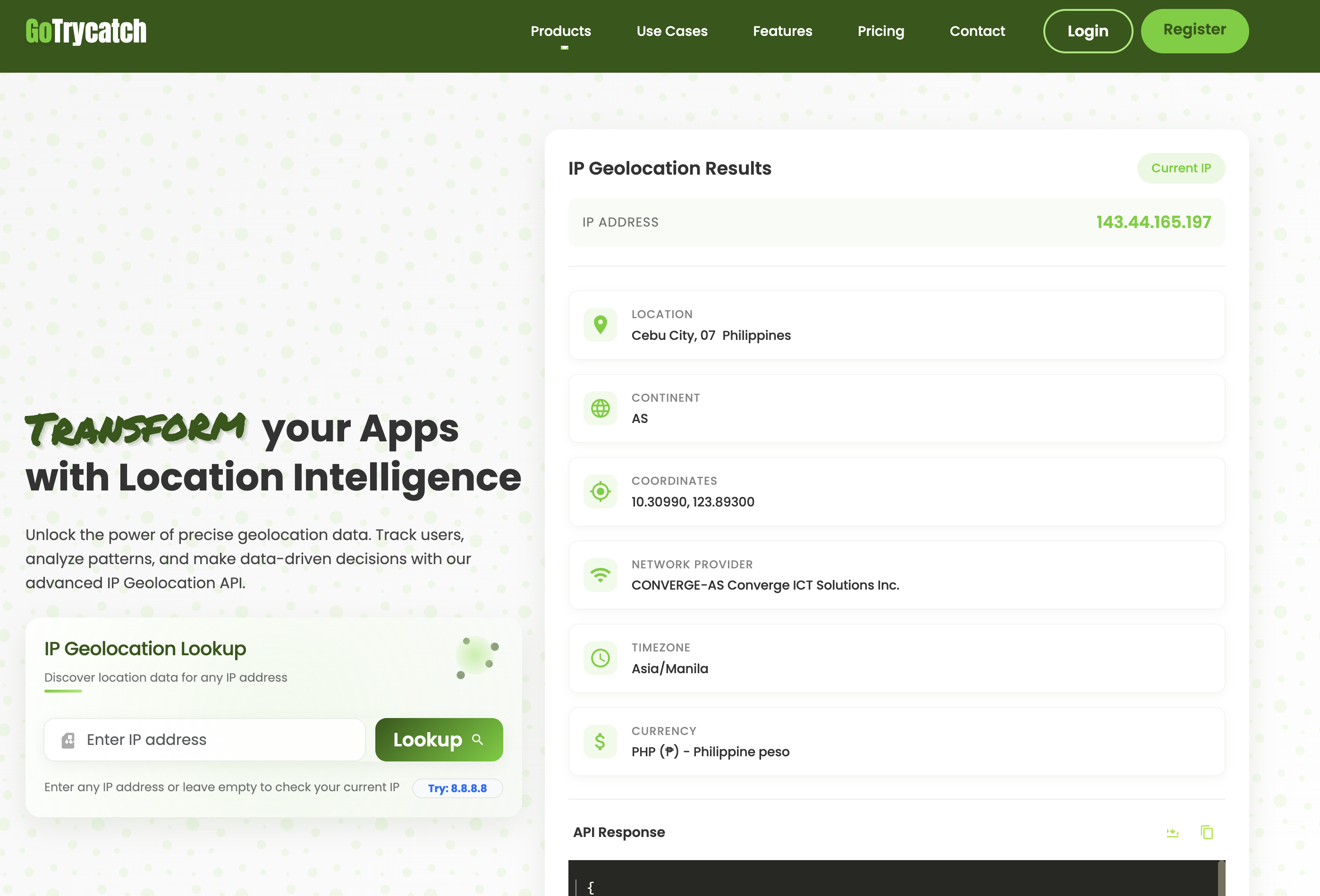Image resolution: width=1320 pixels, height=896 pixels.
Task: Open Use Cases in the navigation
Action: click(x=672, y=31)
